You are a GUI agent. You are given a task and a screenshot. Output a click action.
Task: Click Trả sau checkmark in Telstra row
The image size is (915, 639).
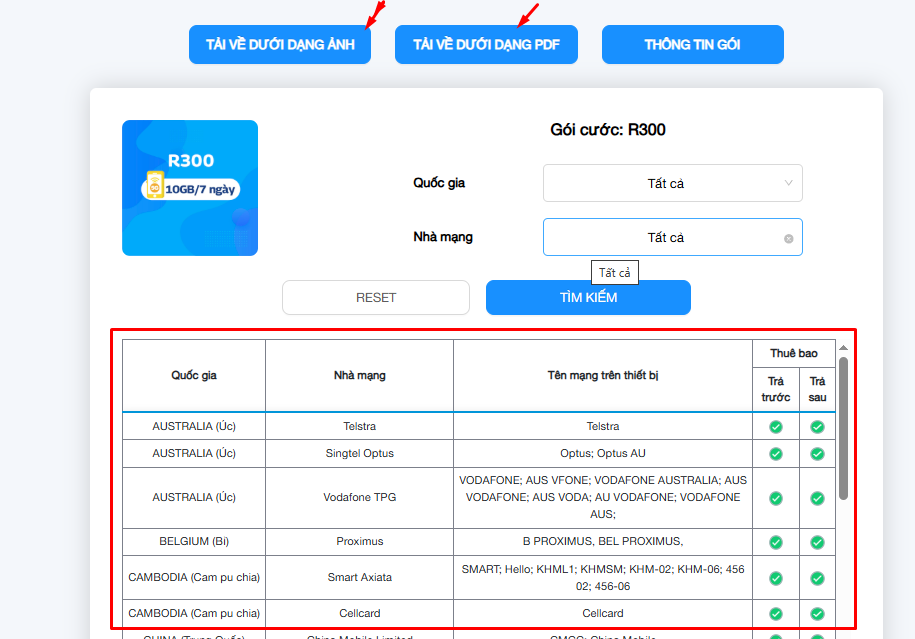pyautogui.click(x=817, y=427)
